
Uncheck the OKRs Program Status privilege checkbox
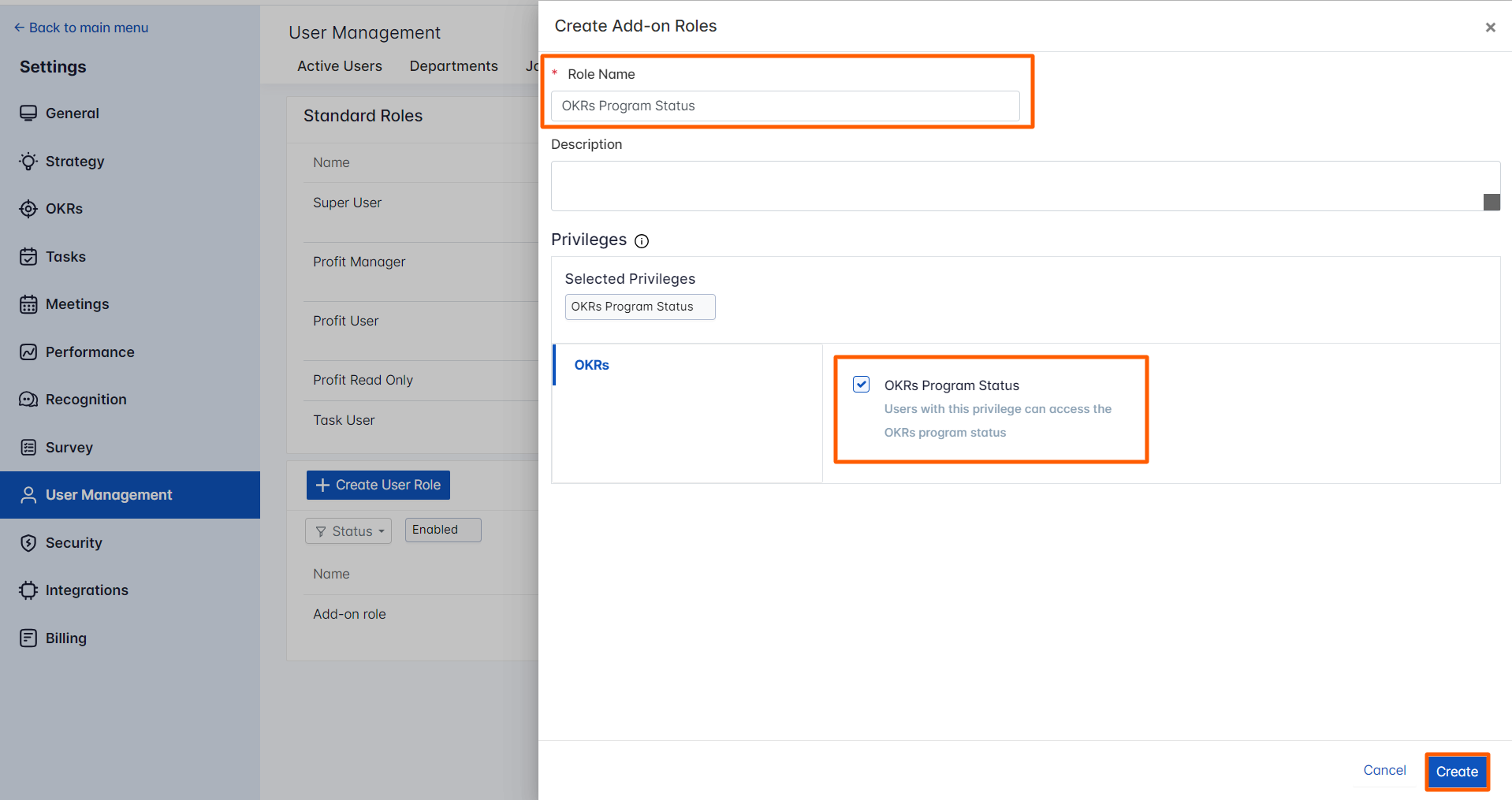pyautogui.click(x=861, y=385)
